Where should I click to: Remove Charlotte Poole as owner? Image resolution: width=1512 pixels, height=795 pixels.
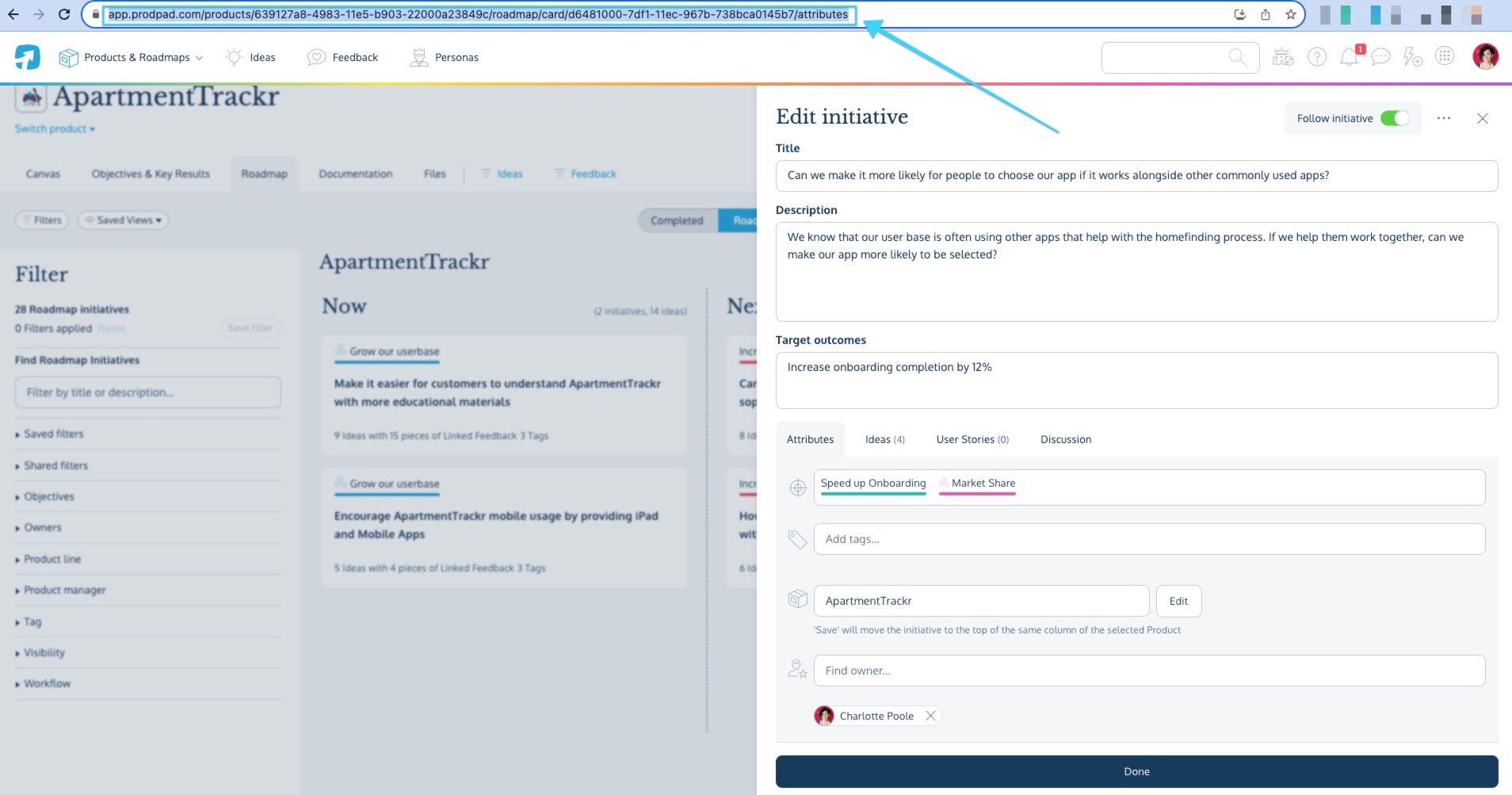coord(930,716)
